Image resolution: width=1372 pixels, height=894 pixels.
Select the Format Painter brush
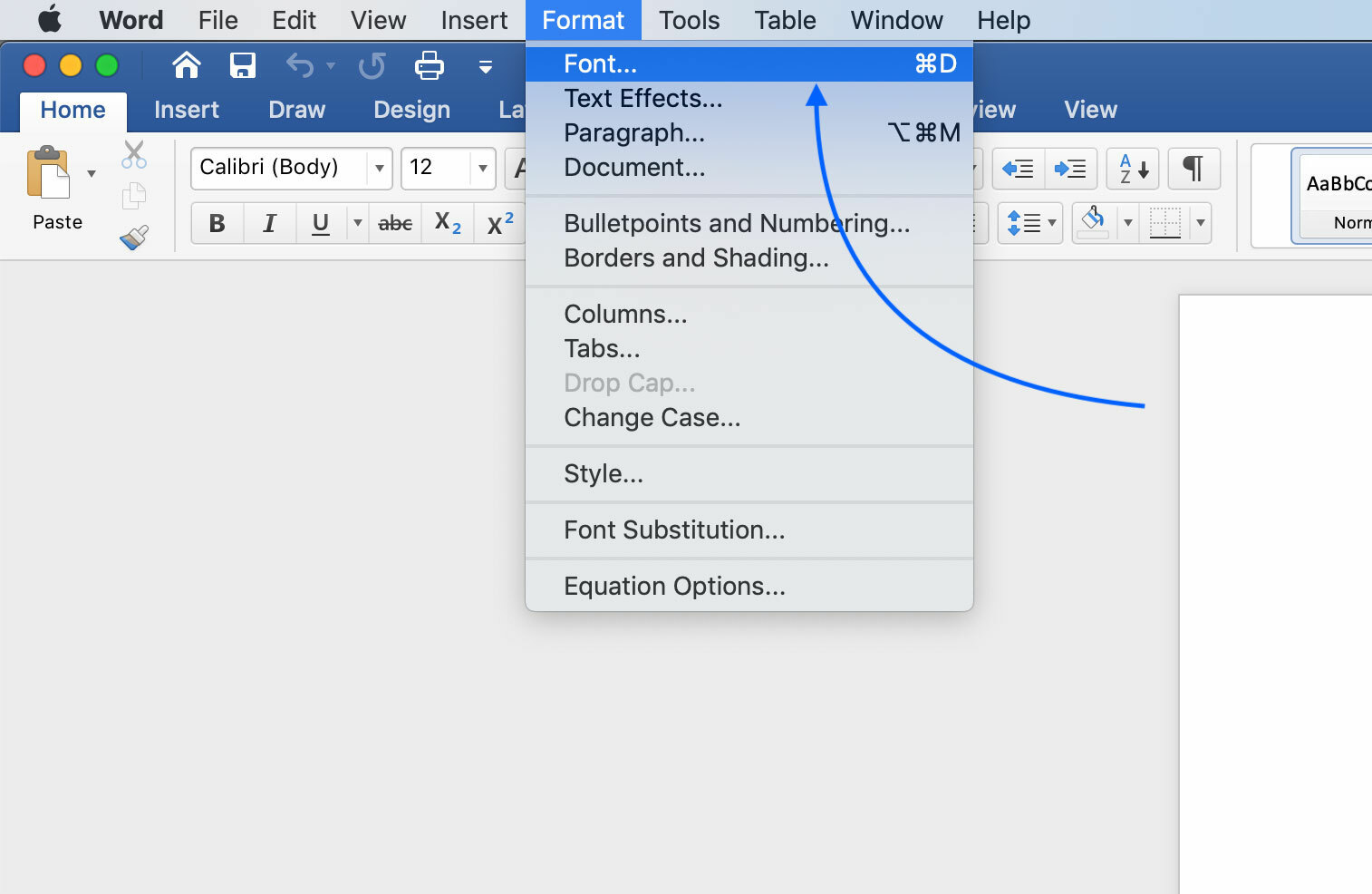click(x=134, y=237)
